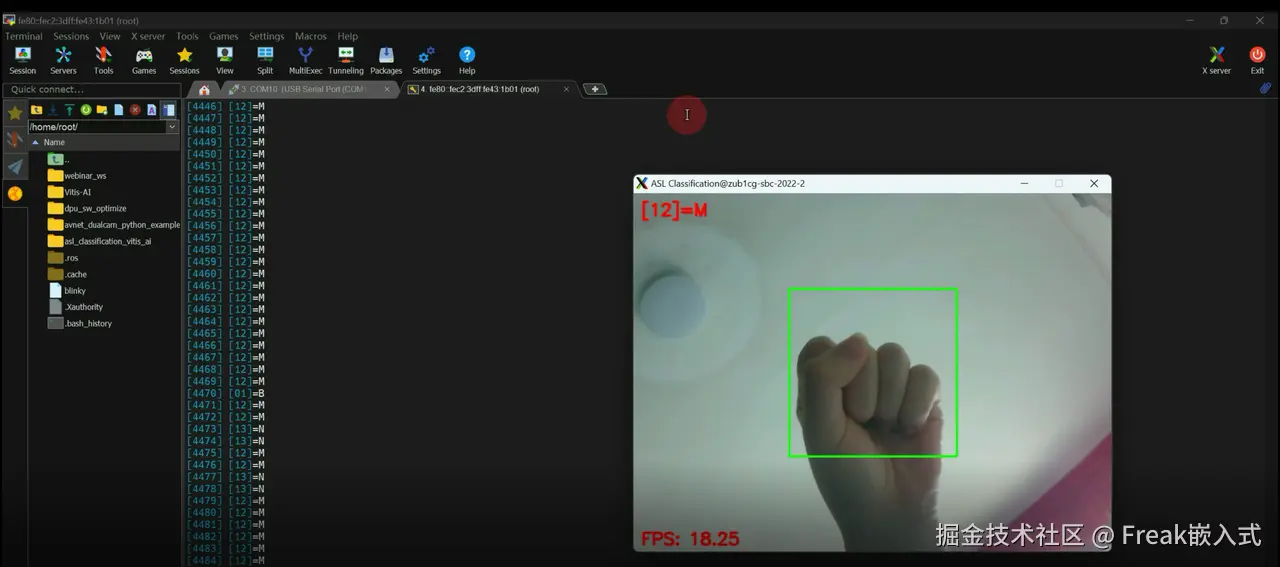Download selected files in SFTP toolbar

[x=53, y=110]
